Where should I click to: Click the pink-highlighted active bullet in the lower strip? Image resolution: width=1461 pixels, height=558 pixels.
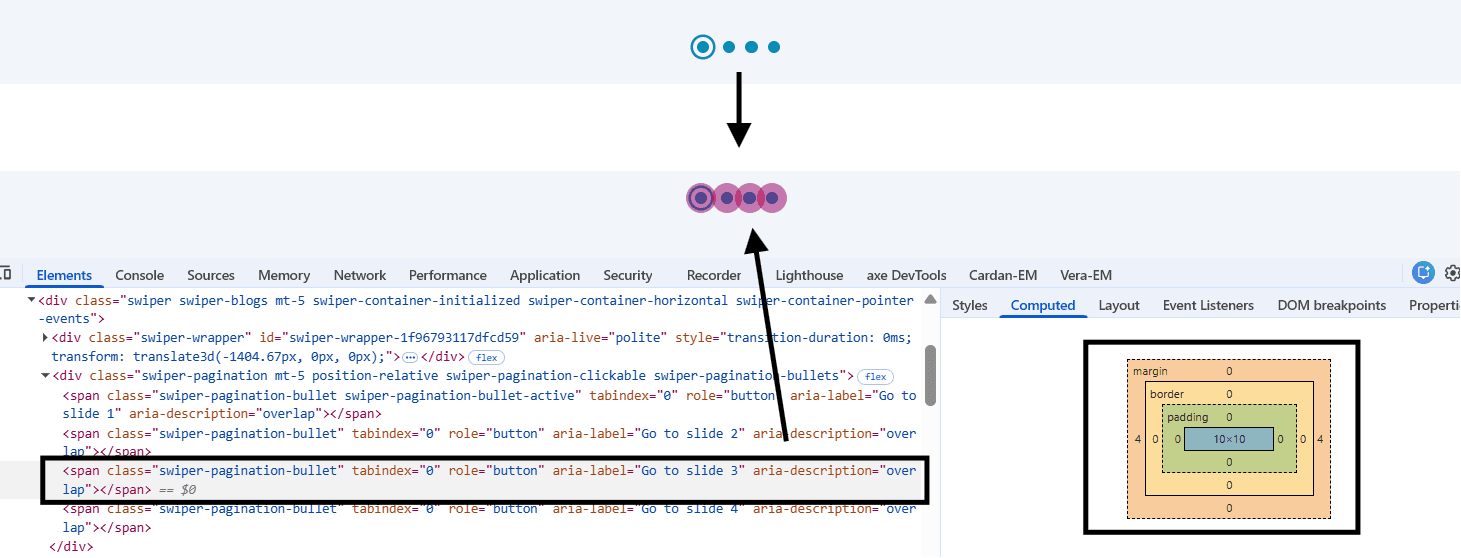[701, 198]
